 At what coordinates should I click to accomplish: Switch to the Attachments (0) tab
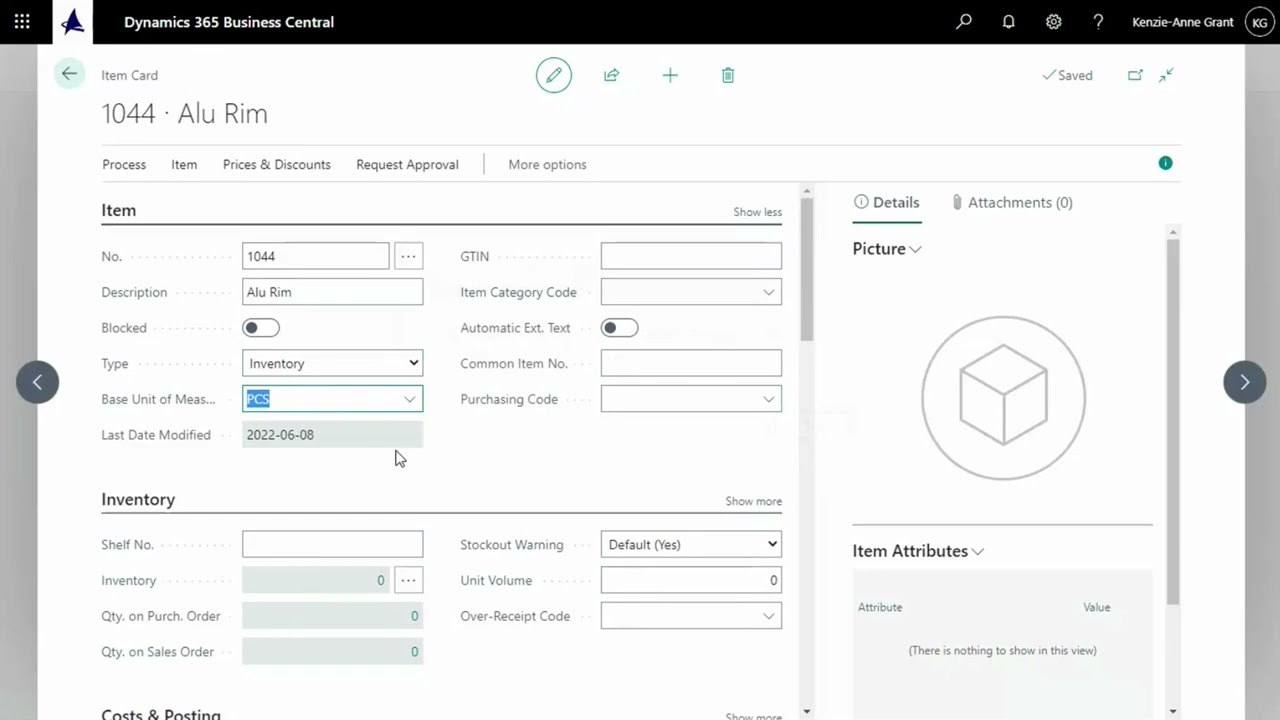[1011, 202]
